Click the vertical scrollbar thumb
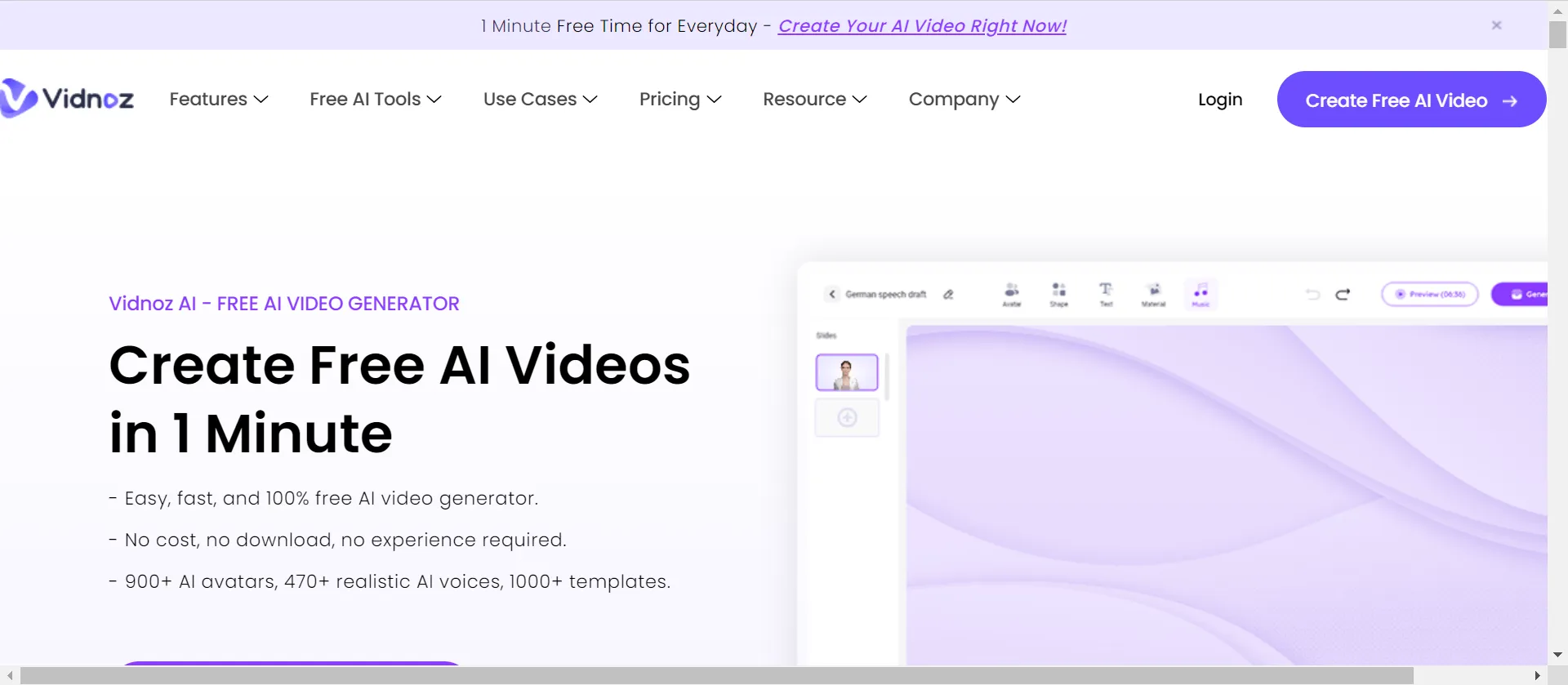This screenshot has height=685, width=1568. (x=1557, y=34)
